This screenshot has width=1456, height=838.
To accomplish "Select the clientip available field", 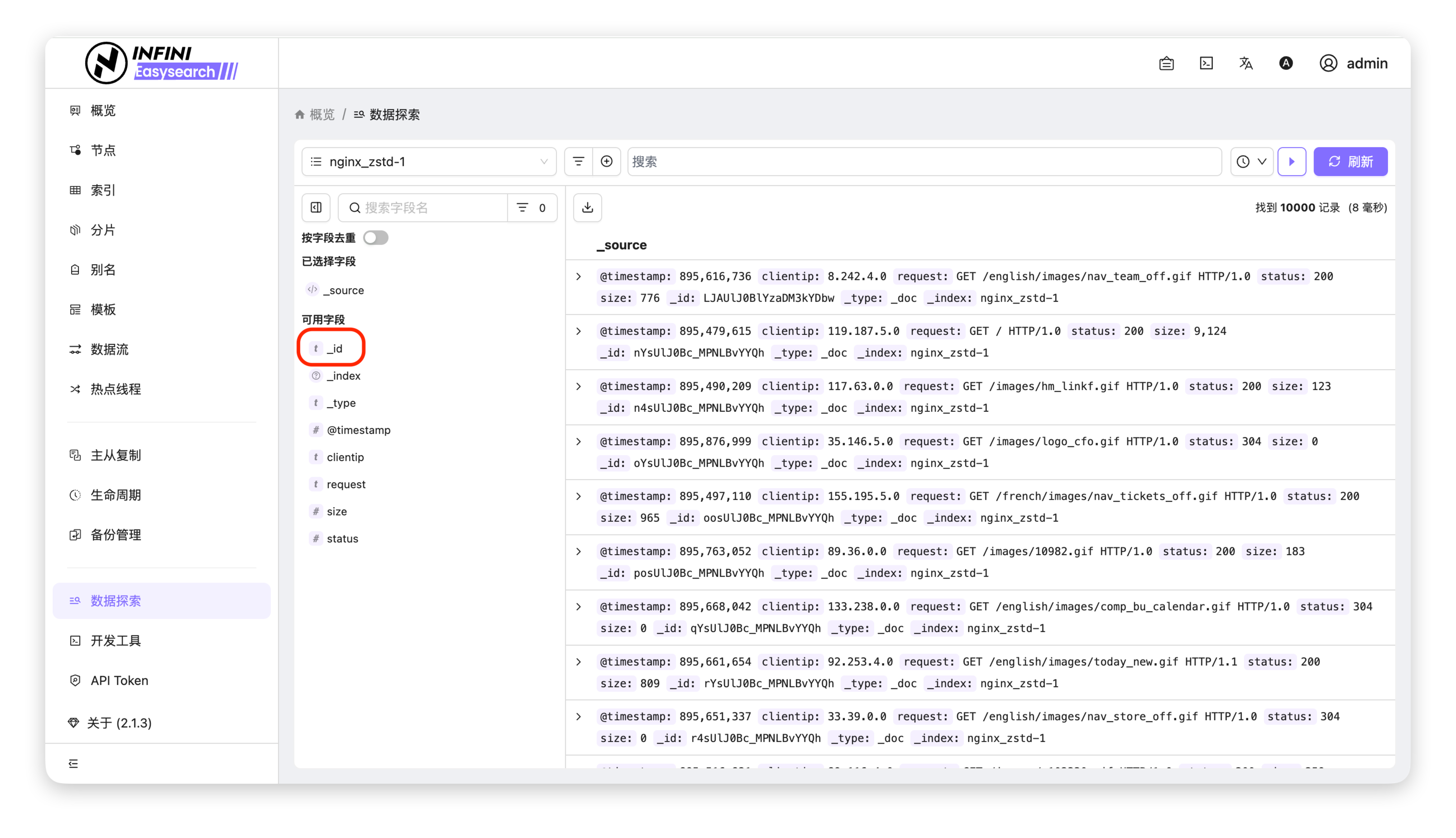I will (345, 457).
